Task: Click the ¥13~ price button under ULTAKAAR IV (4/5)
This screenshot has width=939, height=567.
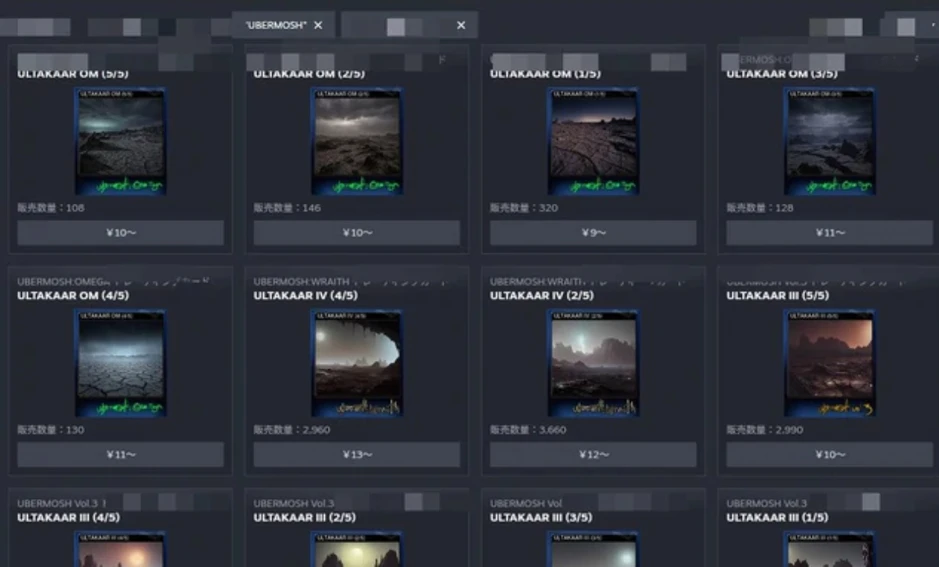Action: [357, 454]
